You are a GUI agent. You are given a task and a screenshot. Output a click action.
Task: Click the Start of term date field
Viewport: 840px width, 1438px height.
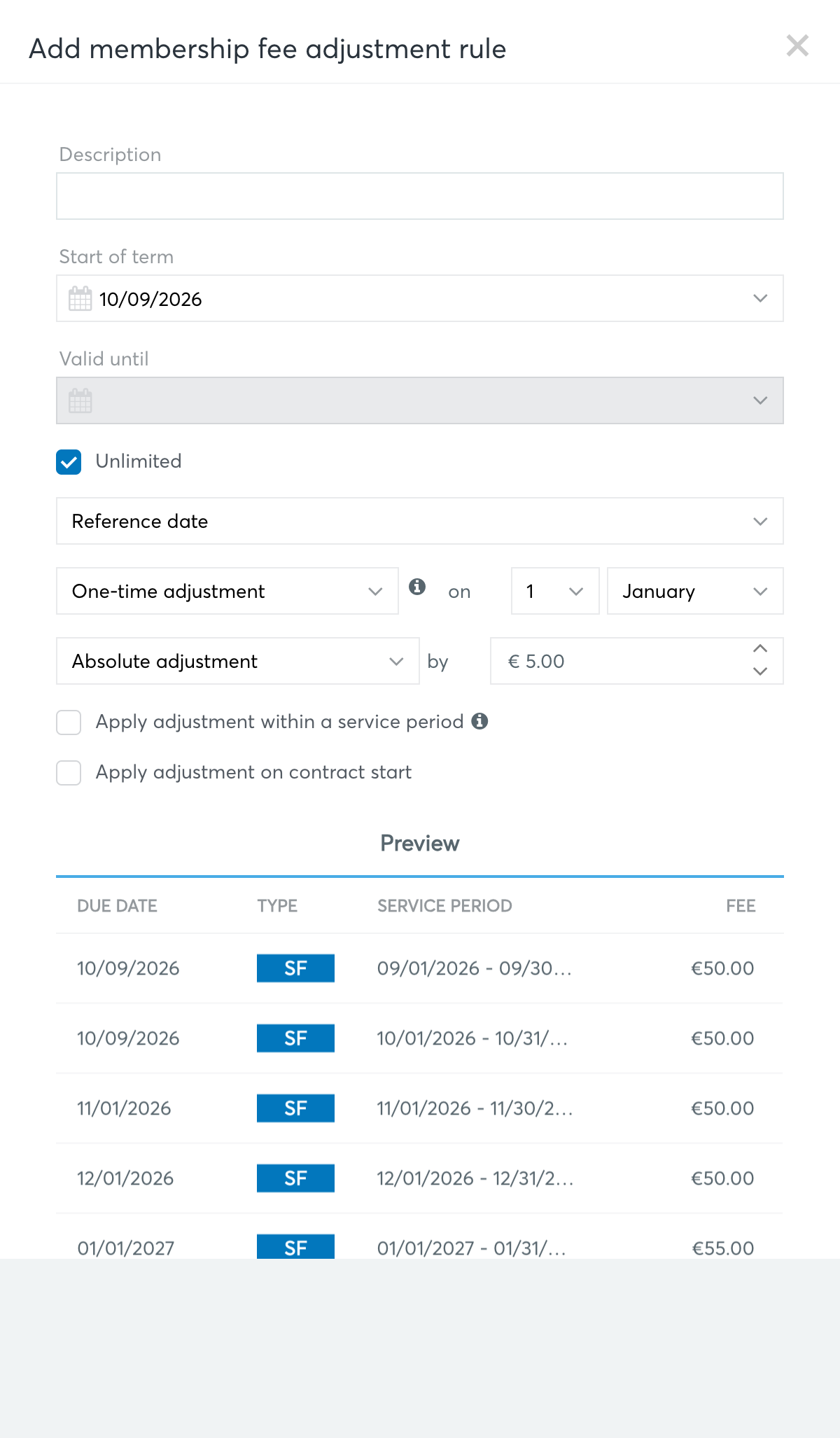(x=420, y=298)
